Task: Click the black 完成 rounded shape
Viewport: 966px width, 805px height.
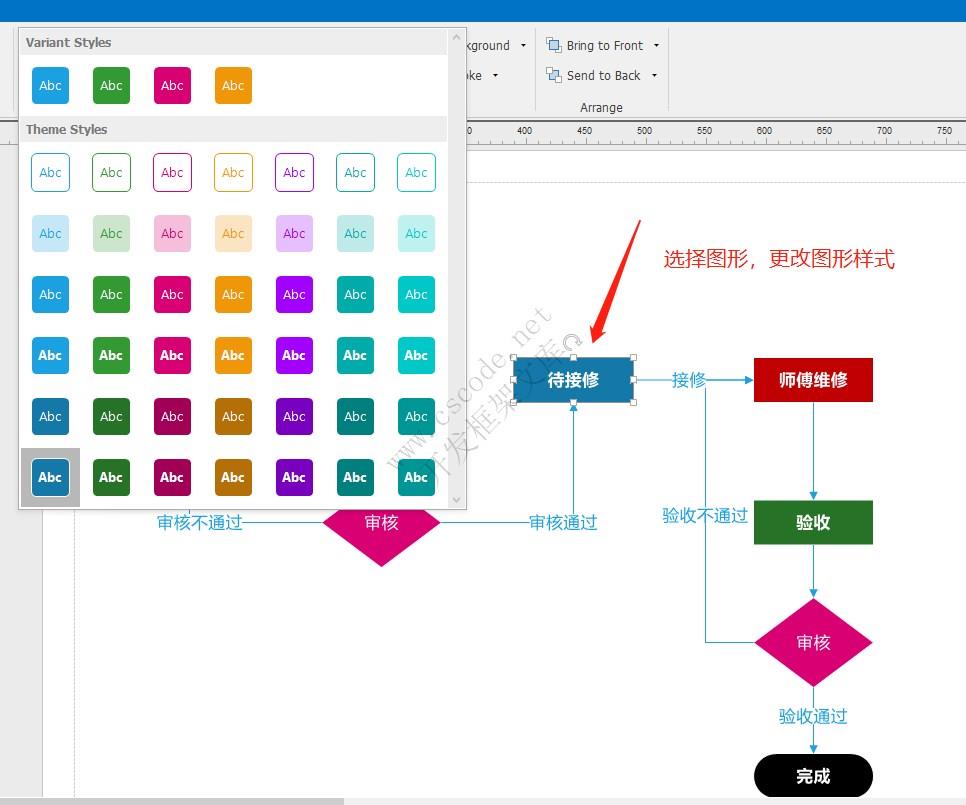Action: point(813,776)
